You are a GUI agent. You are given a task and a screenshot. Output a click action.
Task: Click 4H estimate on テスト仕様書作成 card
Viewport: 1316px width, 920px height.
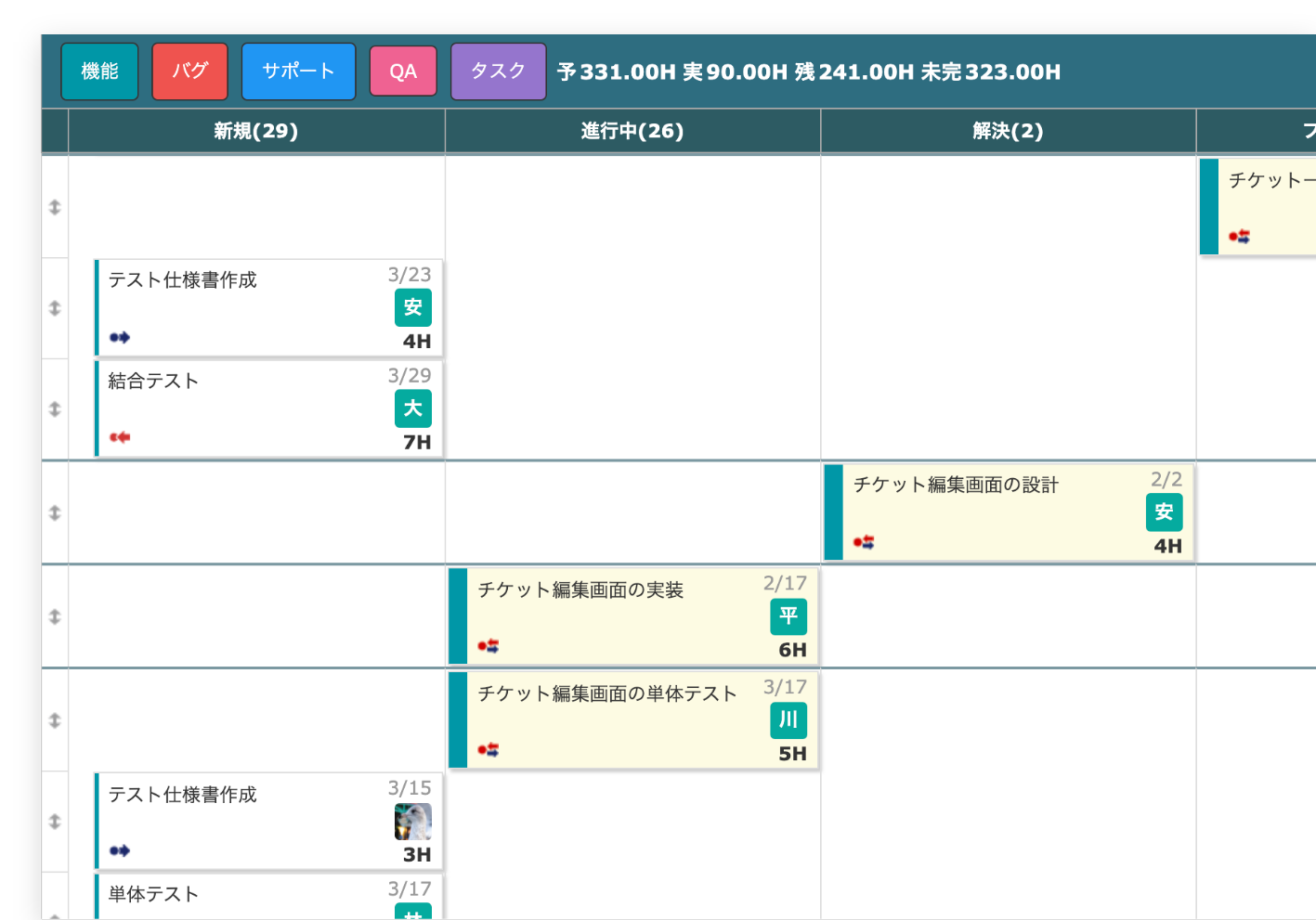click(x=417, y=342)
